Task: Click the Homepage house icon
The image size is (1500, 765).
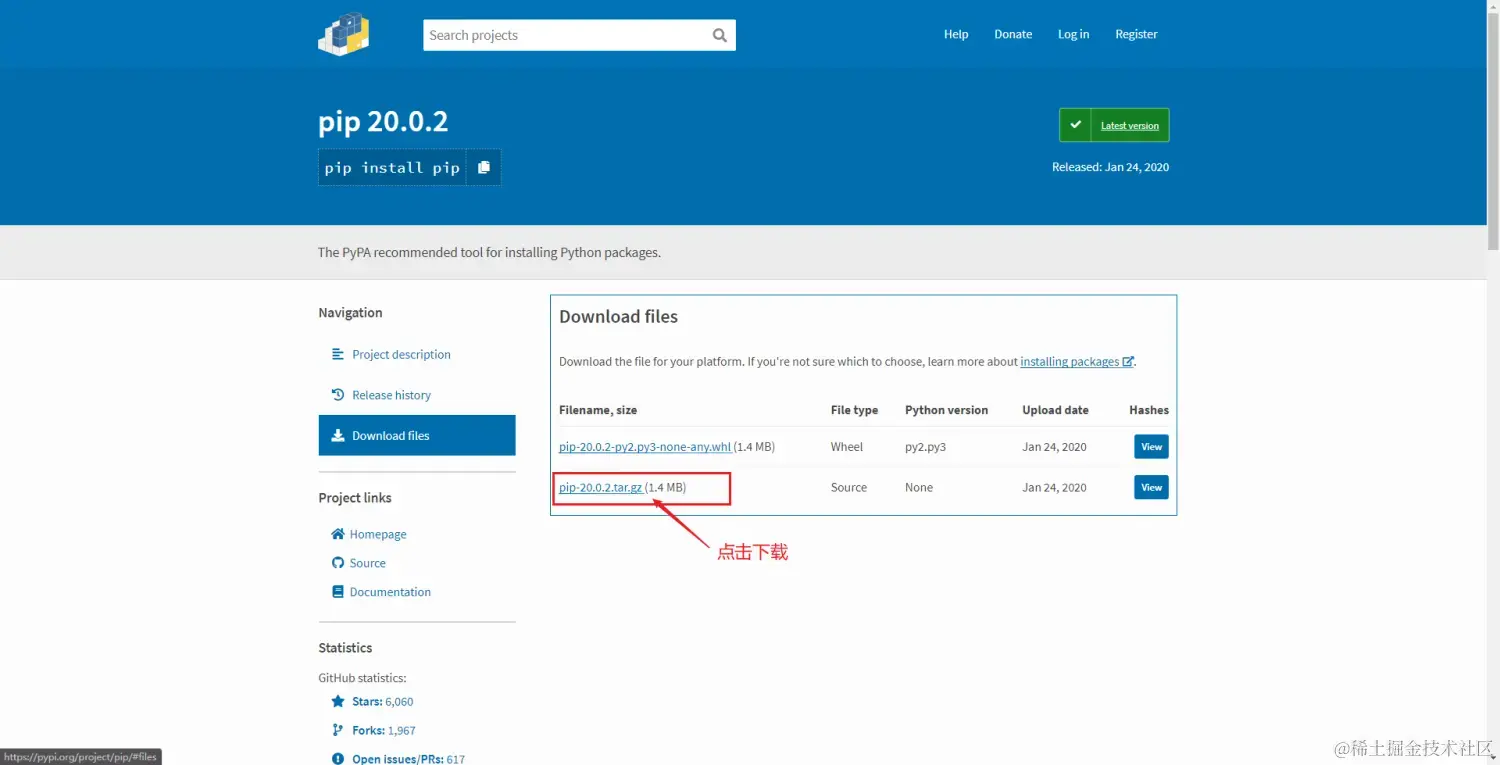Action: pyautogui.click(x=338, y=534)
